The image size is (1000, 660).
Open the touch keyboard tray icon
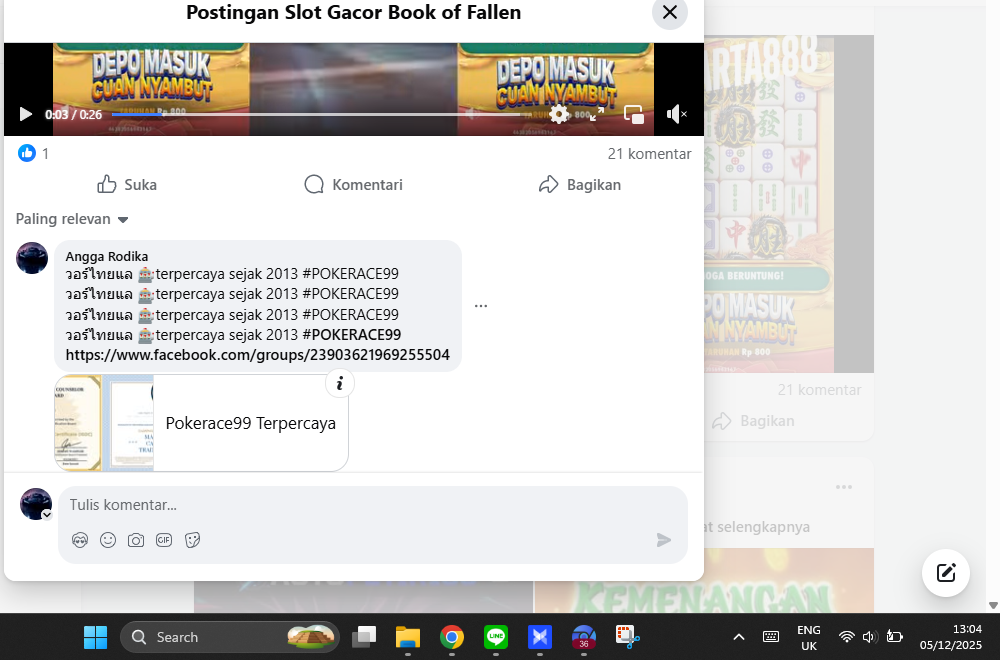[x=770, y=636]
